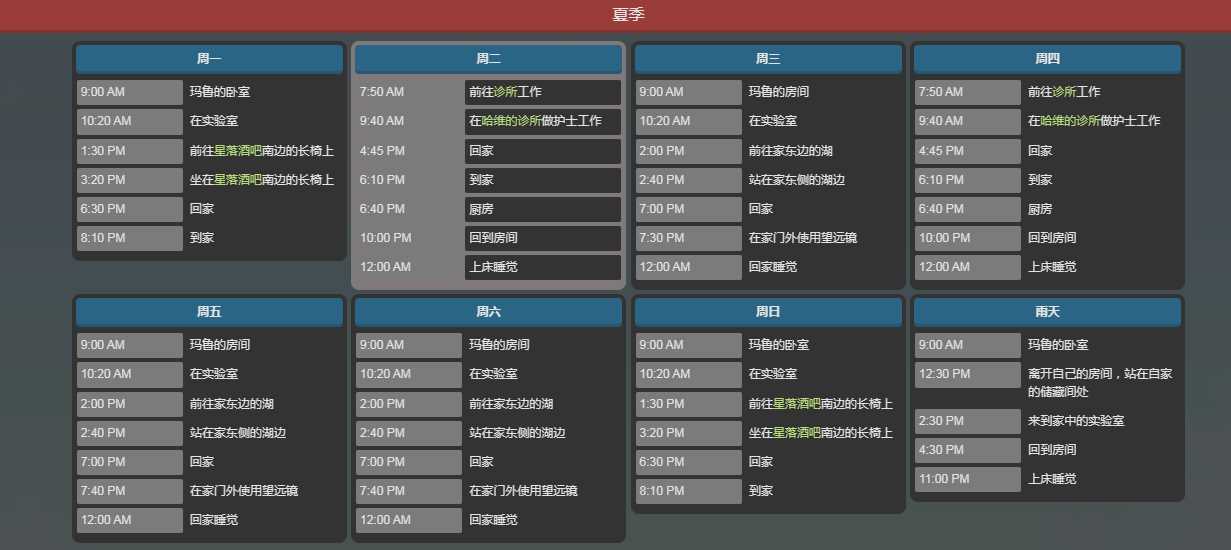Select the 周日 schedule header
Image resolution: width=1231 pixels, height=550 pixels.
point(768,312)
